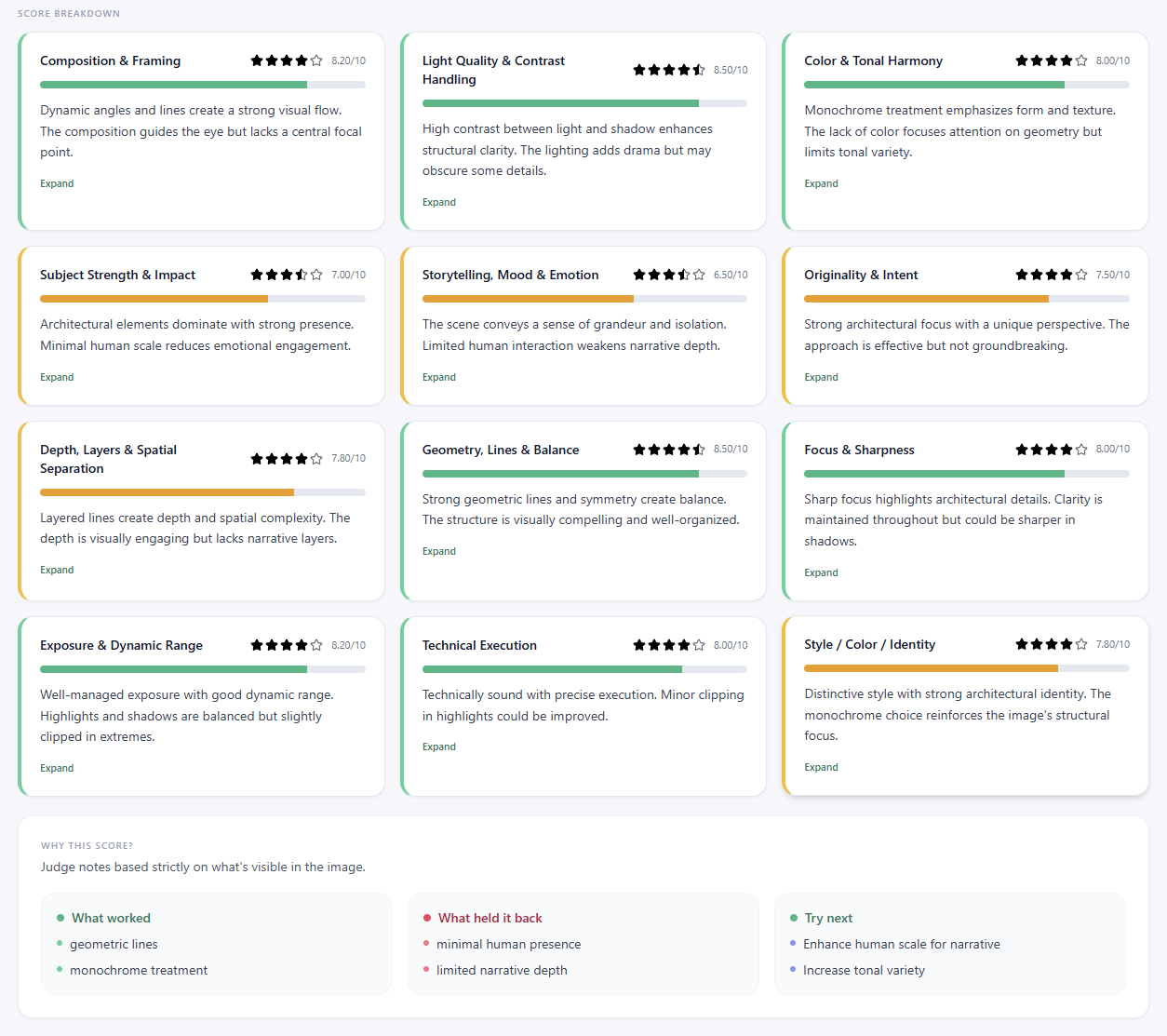Expand the Storytelling, Mood & Emotion card
The image size is (1167, 1036).
pos(439,377)
